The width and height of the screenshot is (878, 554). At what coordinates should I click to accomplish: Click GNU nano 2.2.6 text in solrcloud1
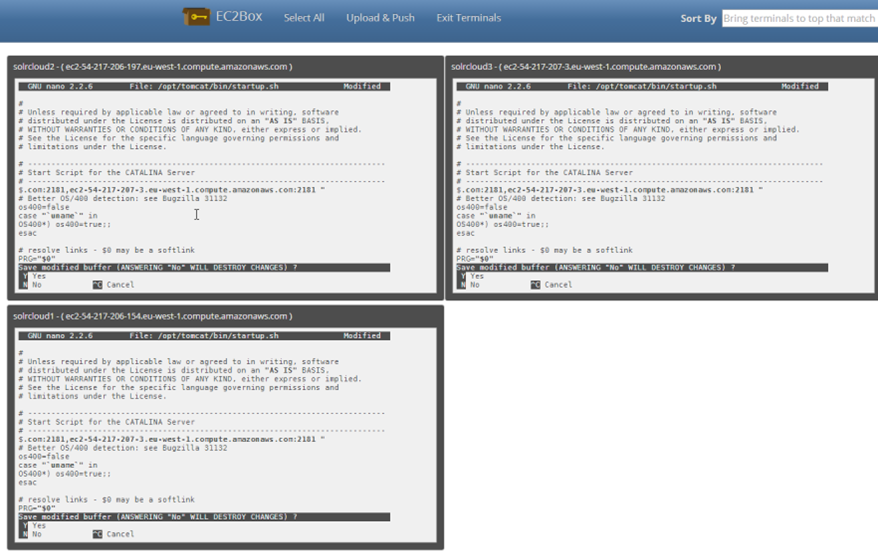(x=60, y=336)
